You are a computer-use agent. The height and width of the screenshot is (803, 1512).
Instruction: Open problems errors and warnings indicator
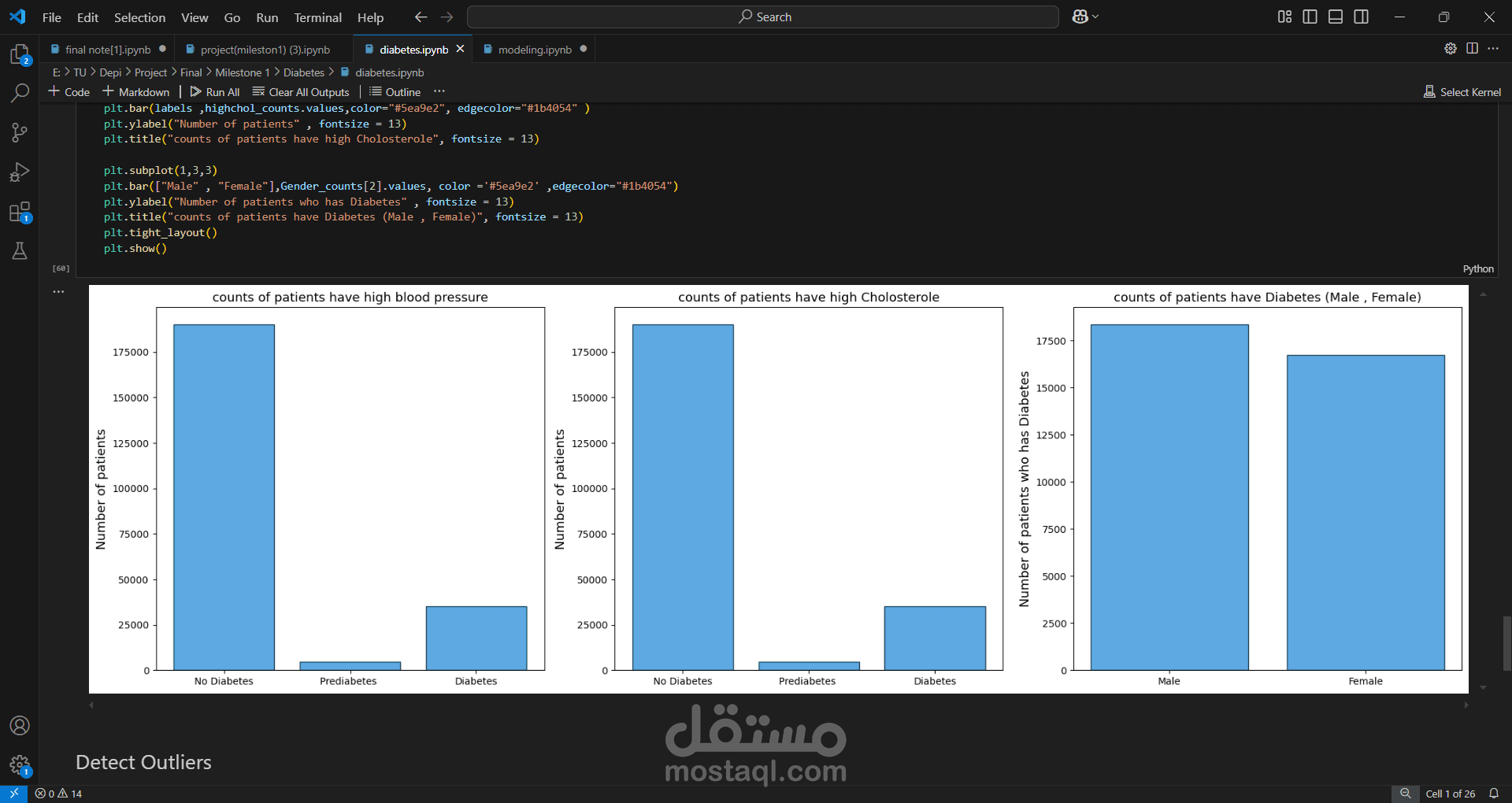point(58,794)
